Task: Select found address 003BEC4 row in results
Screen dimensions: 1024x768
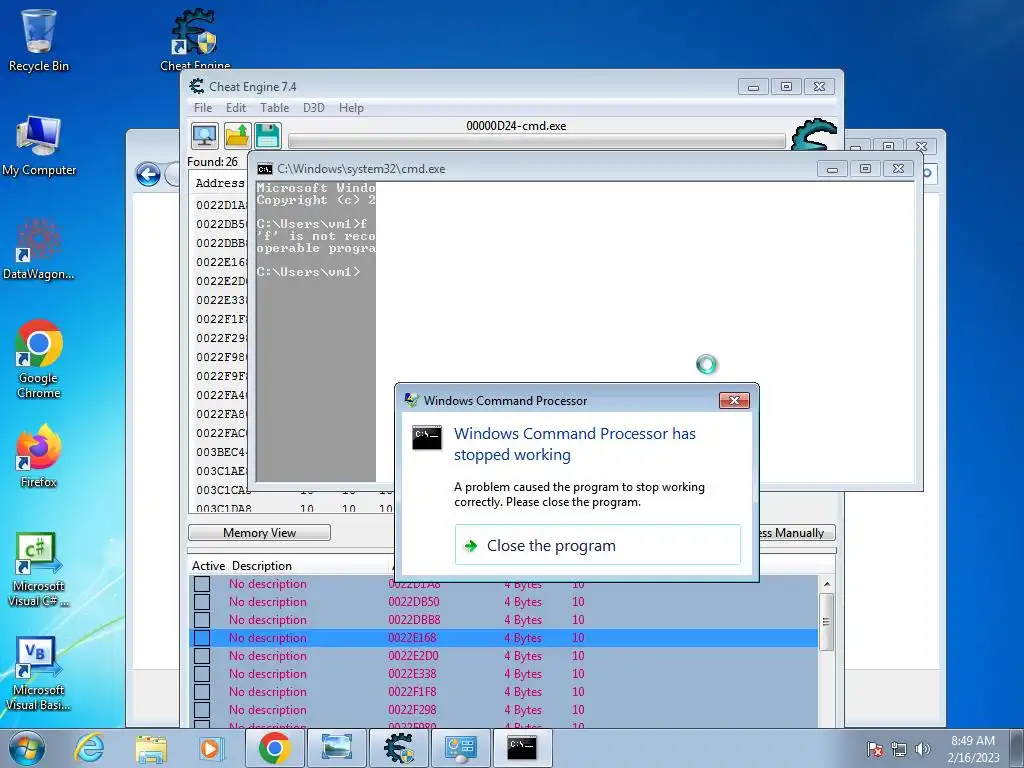Action: click(x=222, y=452)
